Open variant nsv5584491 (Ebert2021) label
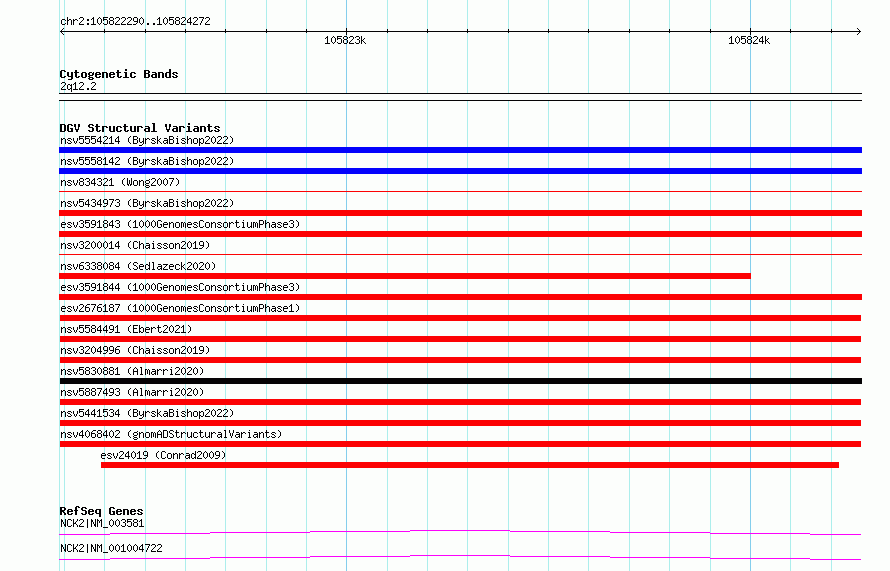The height and width of the screenshot is (571, 890). pos(126,329)
